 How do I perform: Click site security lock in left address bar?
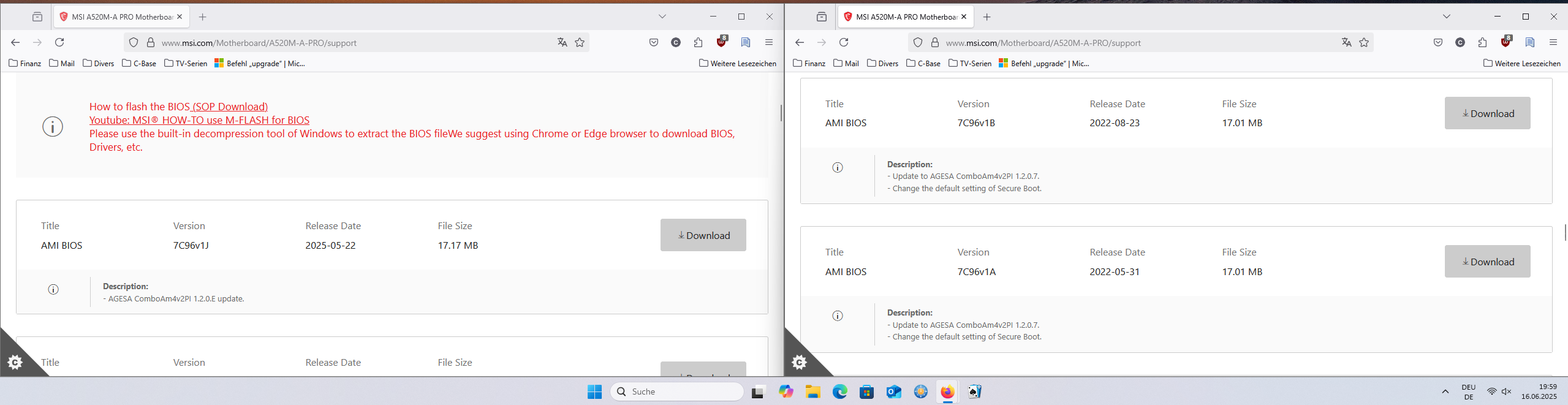point(150,42)
